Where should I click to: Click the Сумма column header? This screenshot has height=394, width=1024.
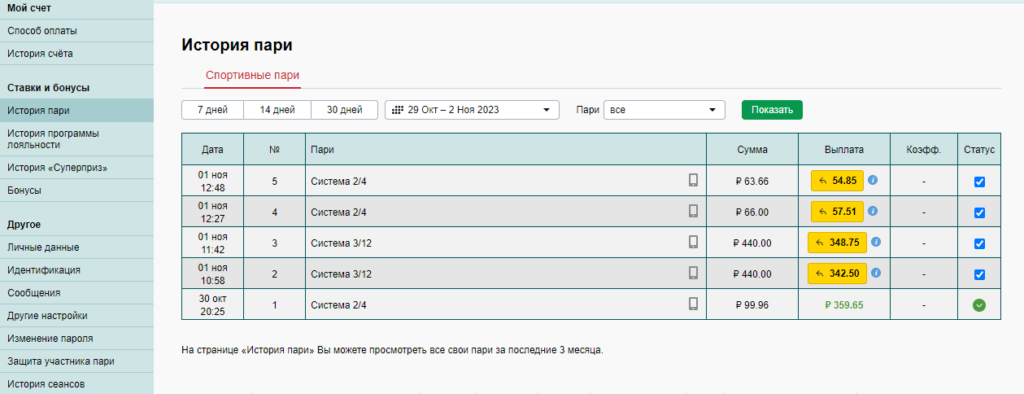click(752, 150)
